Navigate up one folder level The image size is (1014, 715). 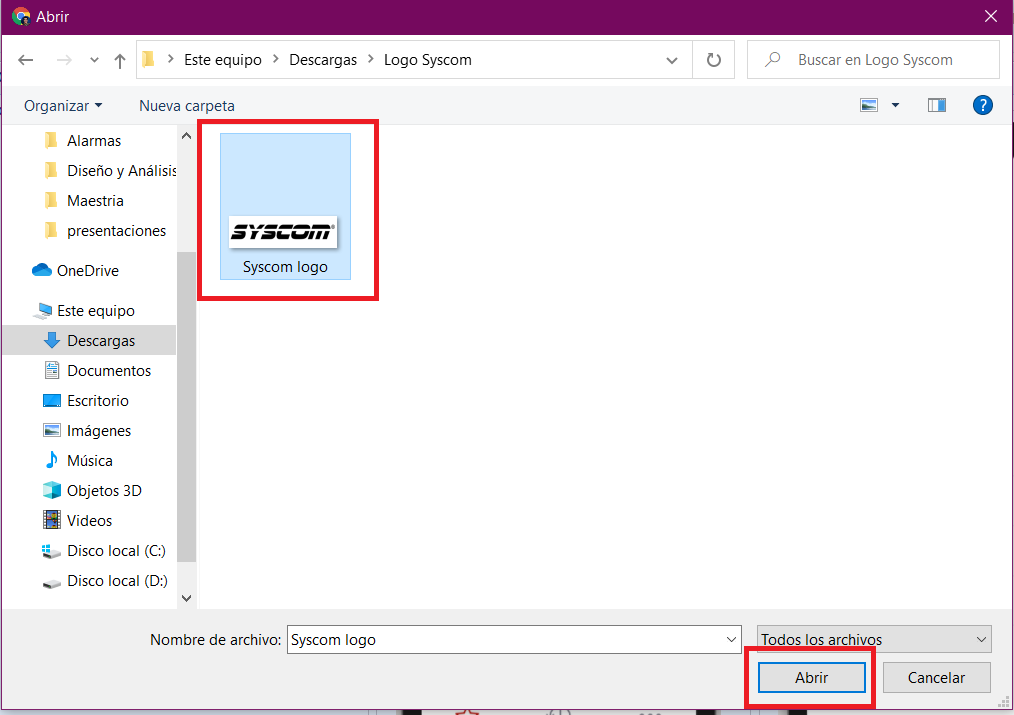coord(120,61)
